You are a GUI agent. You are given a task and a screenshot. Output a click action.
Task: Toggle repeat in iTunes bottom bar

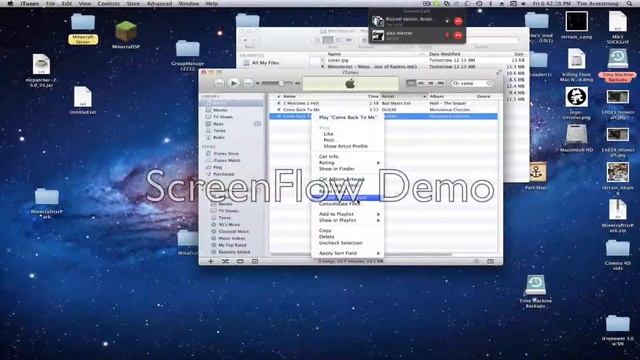[x=240, y=261]
